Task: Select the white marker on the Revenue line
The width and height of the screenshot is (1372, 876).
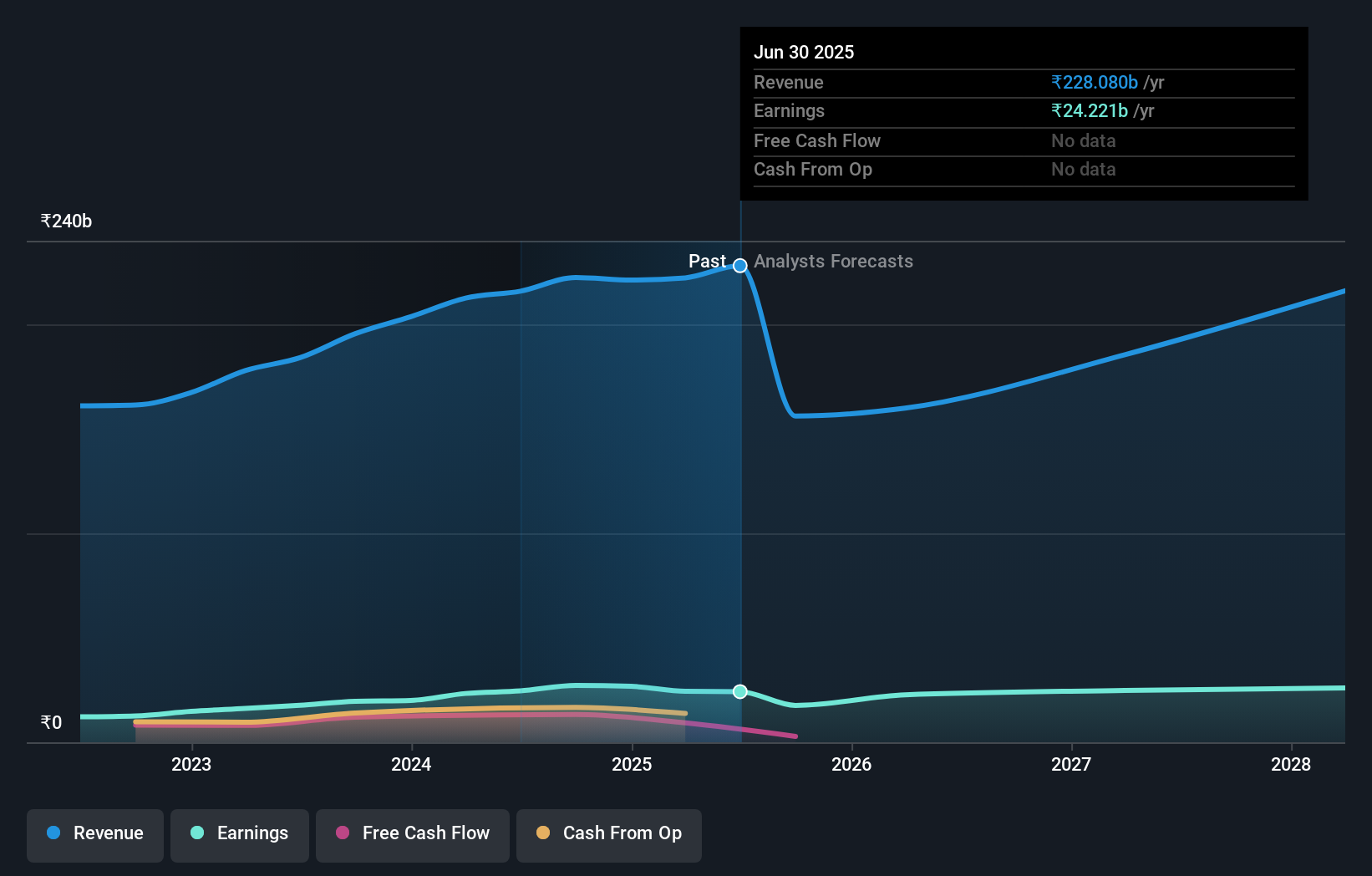Action: point(739,266)
